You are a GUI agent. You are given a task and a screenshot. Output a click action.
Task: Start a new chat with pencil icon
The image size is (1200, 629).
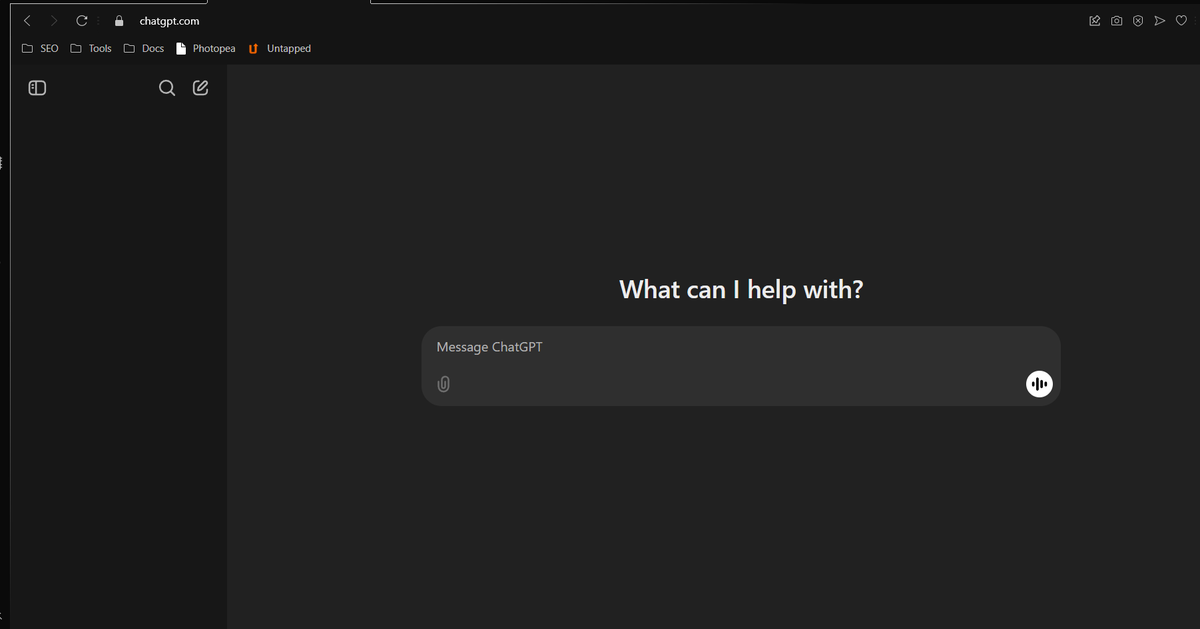(x=200, y=88)
